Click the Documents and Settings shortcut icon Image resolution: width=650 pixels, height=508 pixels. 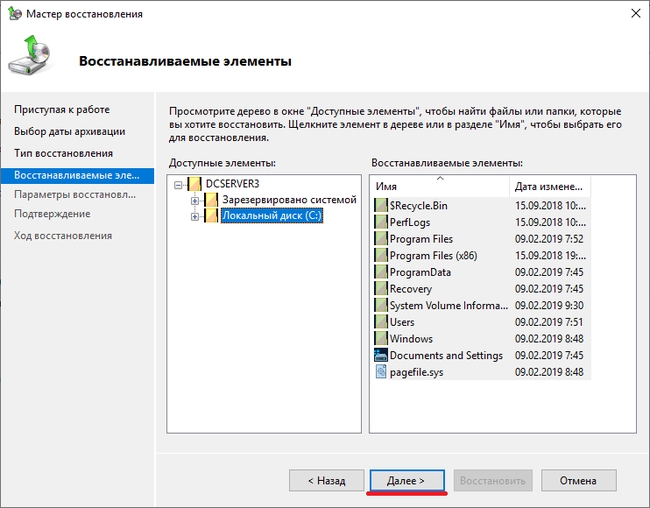[381, 355]
